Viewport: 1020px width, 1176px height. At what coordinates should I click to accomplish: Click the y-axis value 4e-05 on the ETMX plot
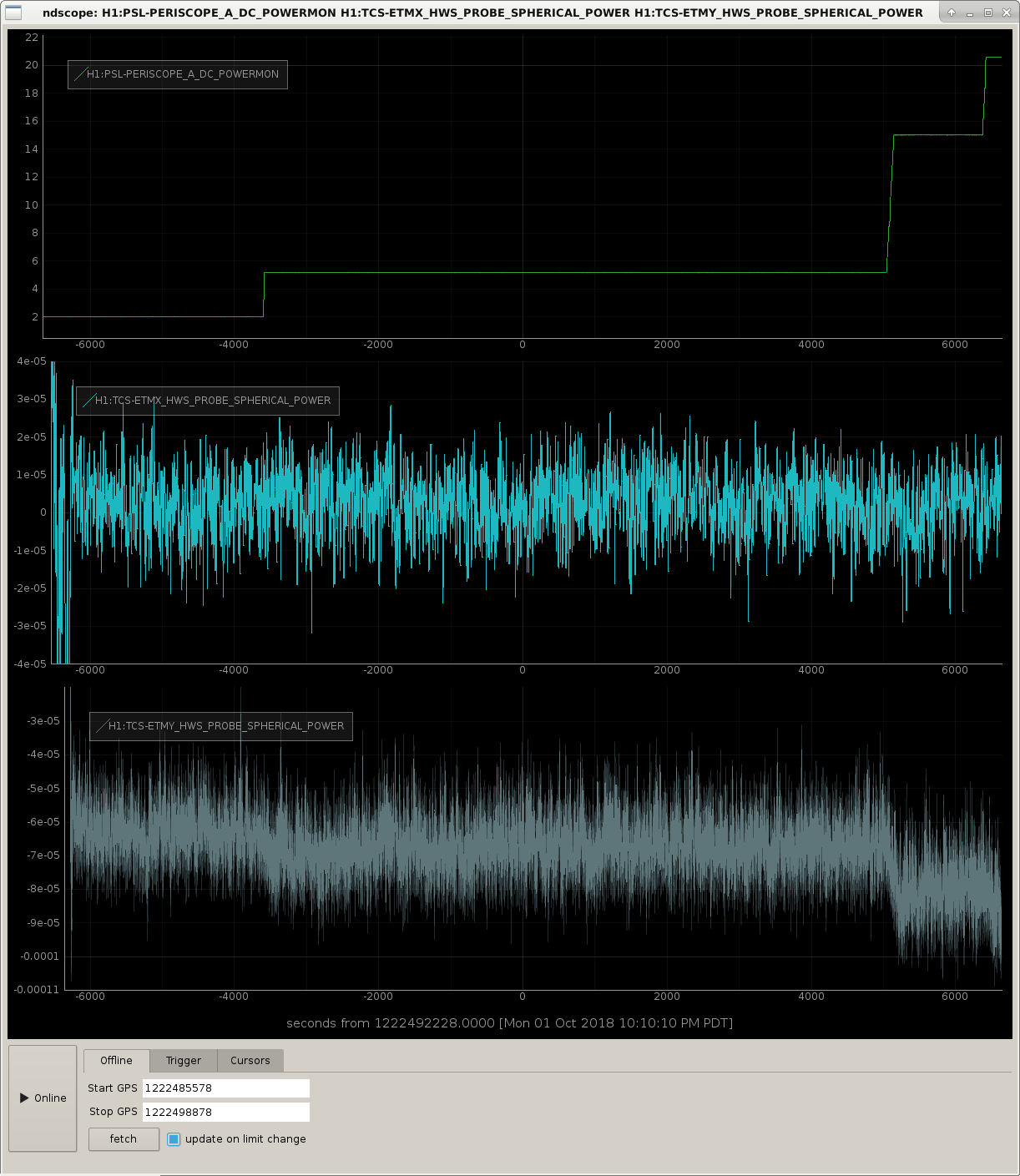(x=32, y=361)
